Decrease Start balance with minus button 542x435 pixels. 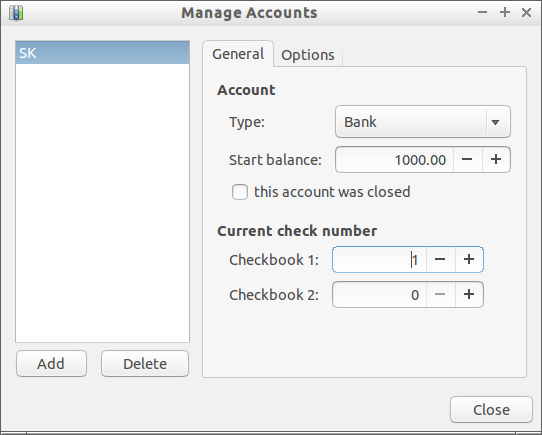[467, 159]
